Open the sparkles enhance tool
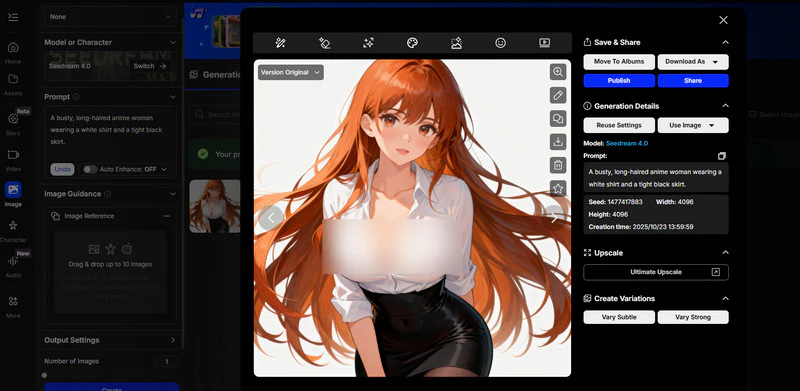 click(x=368, y=43)
